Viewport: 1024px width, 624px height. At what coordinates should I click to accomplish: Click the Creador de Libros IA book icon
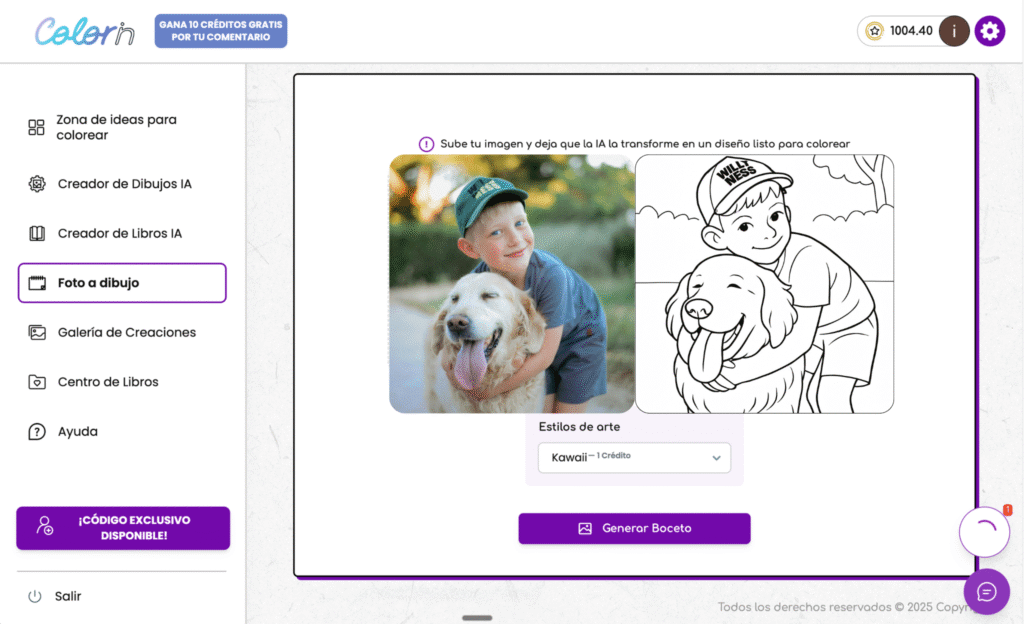tap(37, 233)
